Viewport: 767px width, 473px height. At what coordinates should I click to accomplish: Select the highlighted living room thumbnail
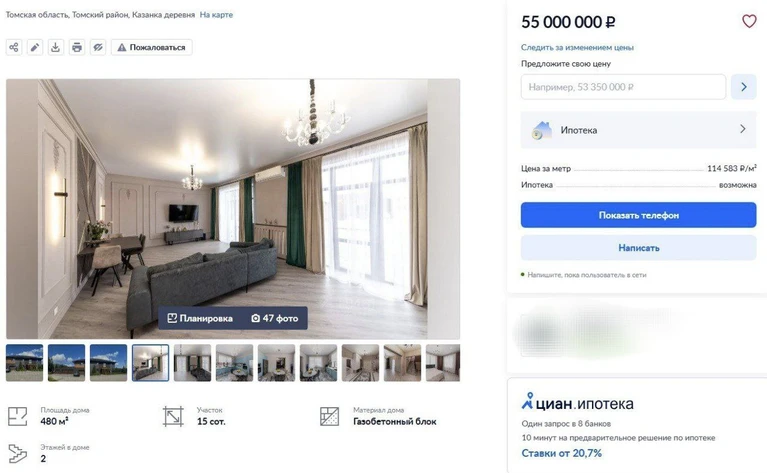(150, 362)
